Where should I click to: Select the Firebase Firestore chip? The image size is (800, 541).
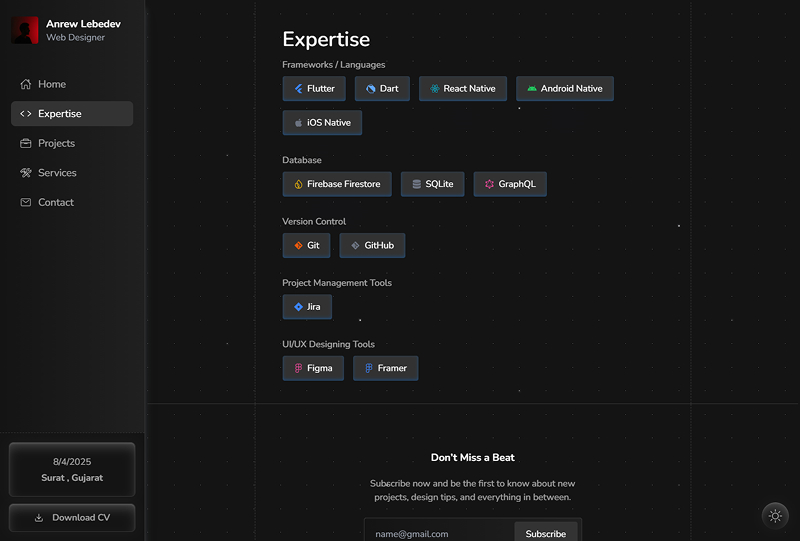point(337,184)
